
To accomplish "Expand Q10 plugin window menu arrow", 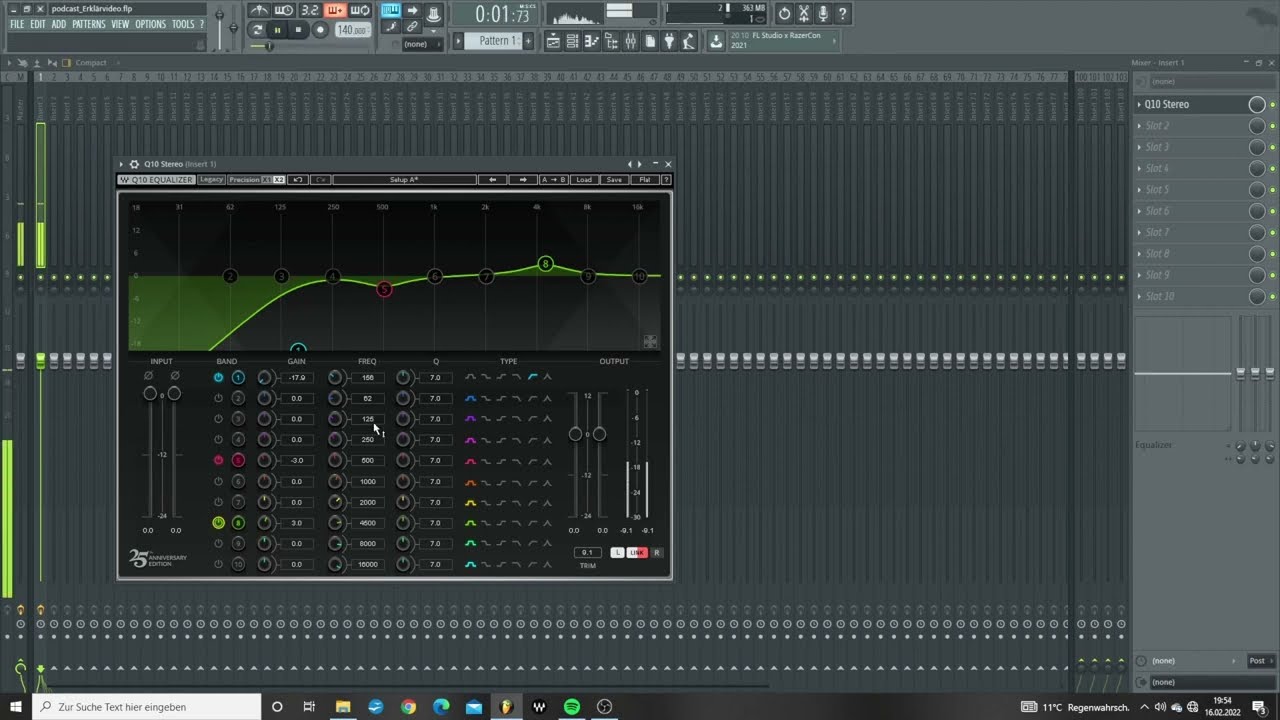I will (122, 164).
